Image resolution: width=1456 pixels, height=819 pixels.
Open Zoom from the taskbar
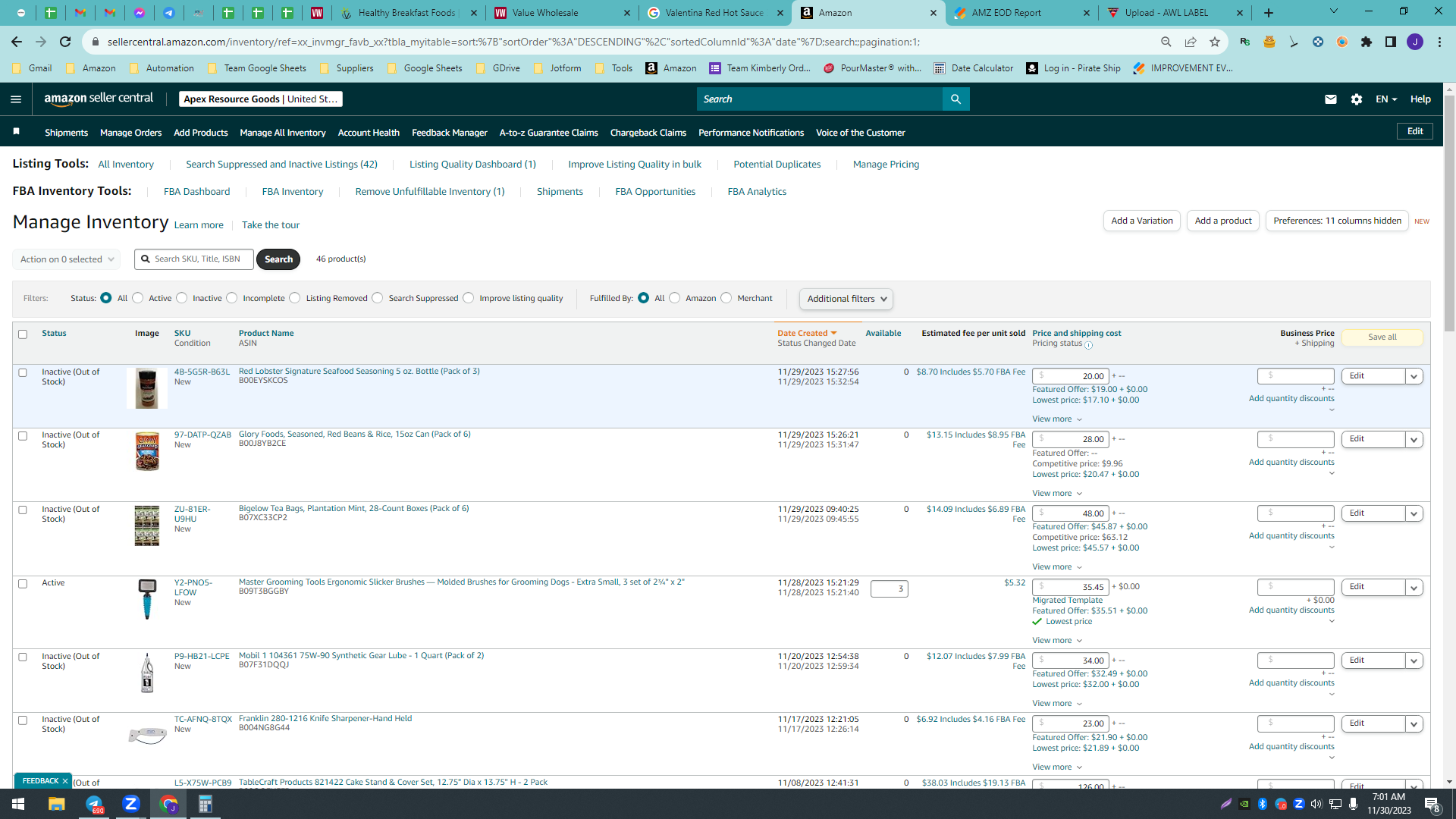tap(131, 804)
